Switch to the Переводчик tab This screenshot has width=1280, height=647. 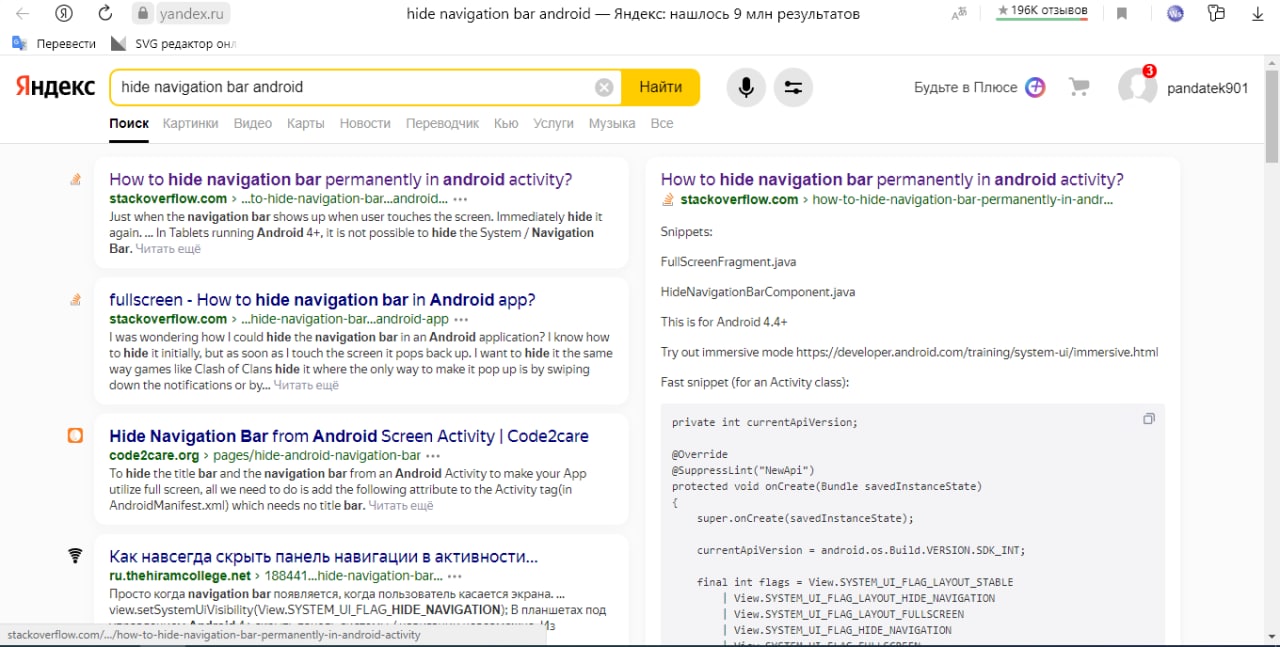(442, 123)
